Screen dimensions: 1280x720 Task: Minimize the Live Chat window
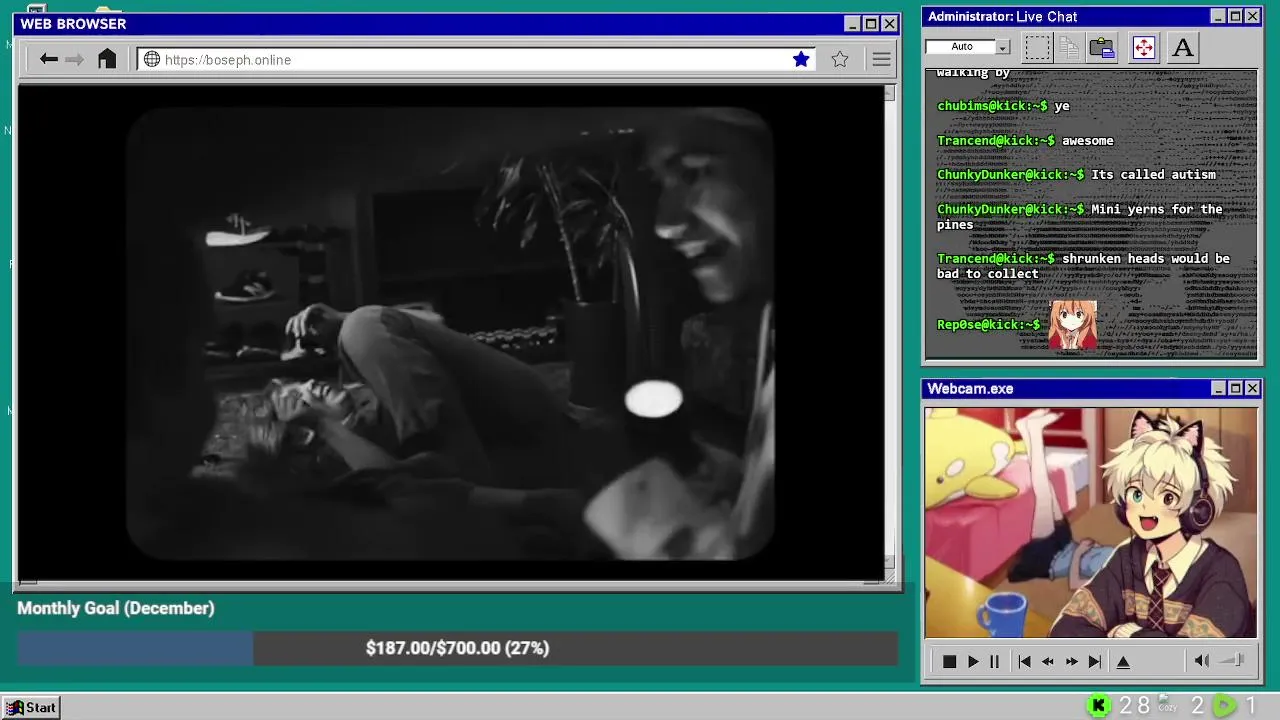tap(1218, 16)
